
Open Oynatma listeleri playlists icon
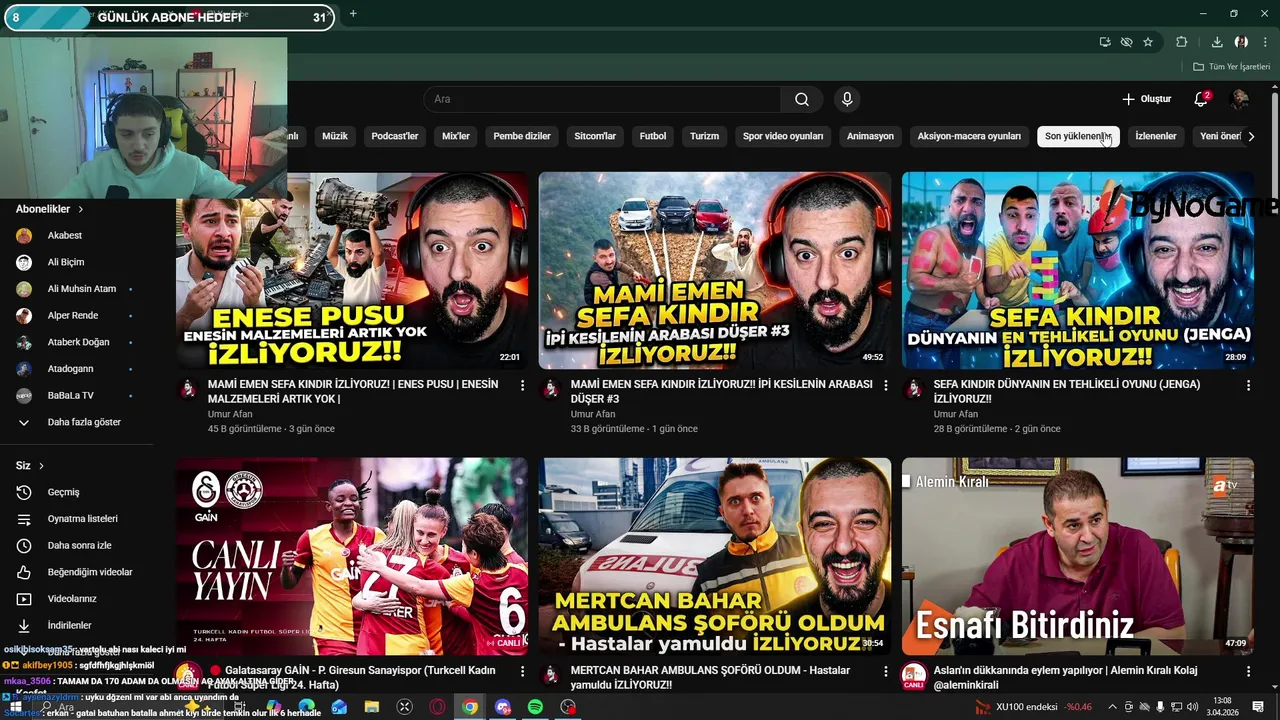[24, 519]
